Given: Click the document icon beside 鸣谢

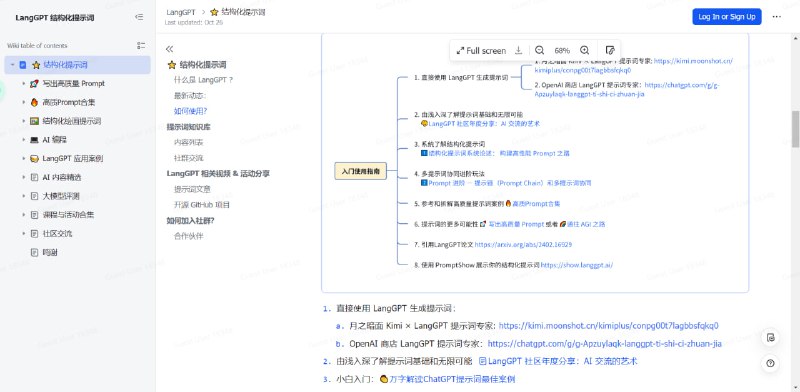Looking at the screenshot, I should pos(34,252).
